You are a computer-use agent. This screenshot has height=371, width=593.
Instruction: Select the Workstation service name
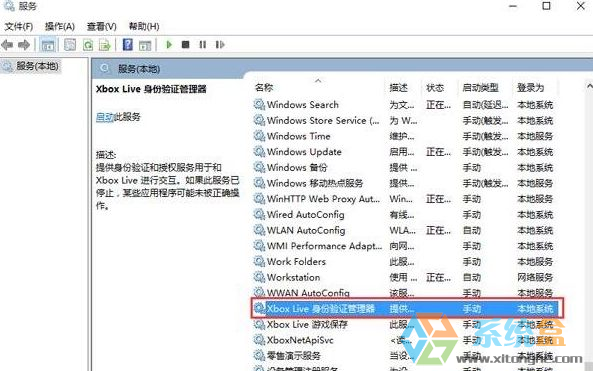[x=293, y=278]
